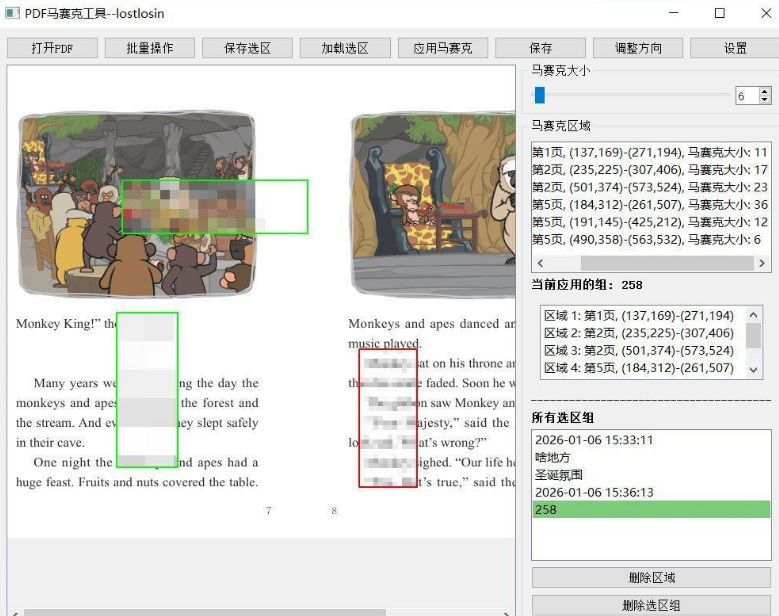
Task: Click the PDF preview horizontal scrollbar thumb
Action: coord(205,613)
